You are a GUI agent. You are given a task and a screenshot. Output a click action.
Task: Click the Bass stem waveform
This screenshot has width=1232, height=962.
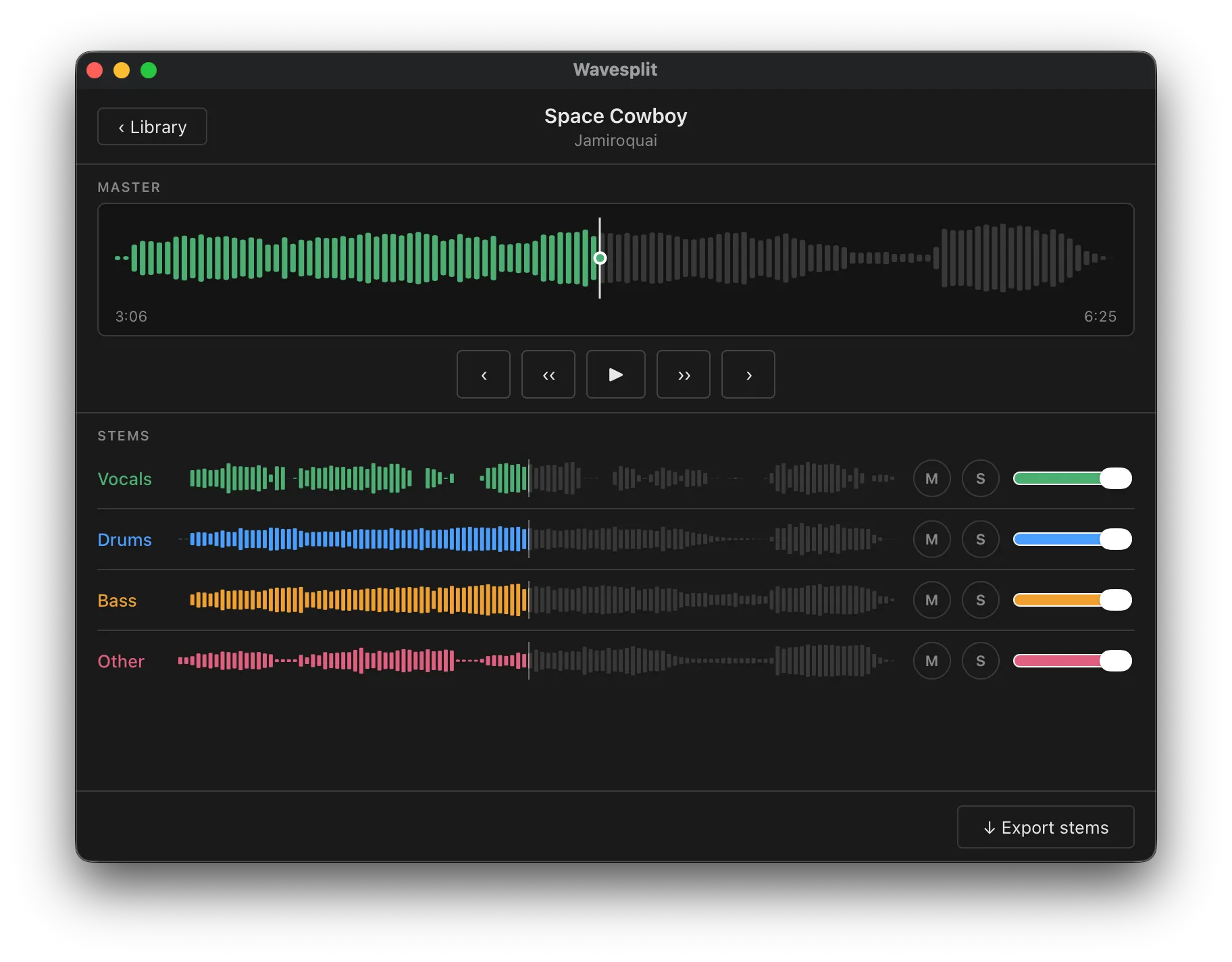pyautogui.click(x=537, y=600)
